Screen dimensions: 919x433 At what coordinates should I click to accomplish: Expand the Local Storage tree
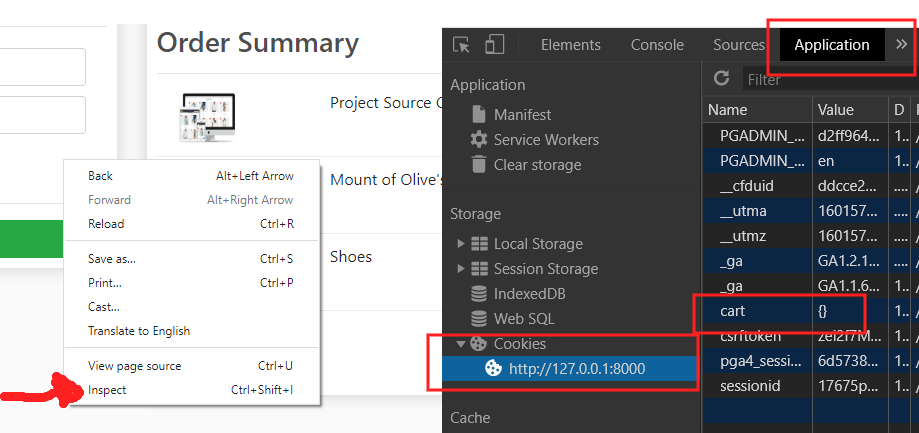(461, 244)
